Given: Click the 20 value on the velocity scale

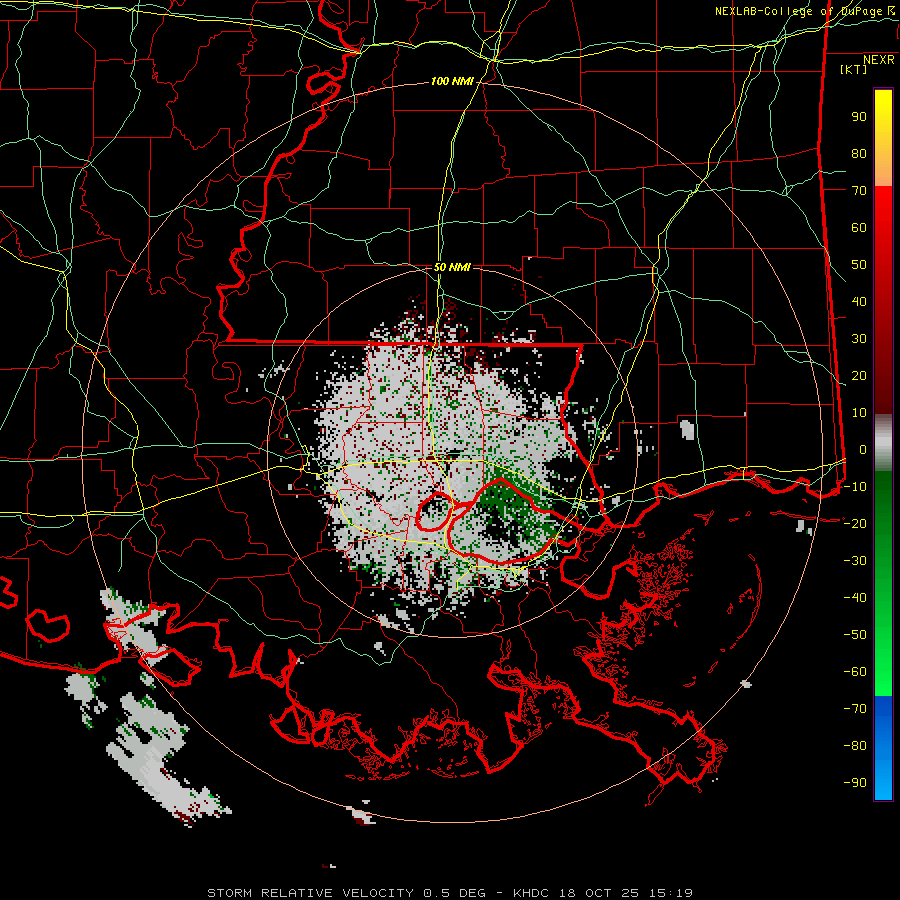Looking at the screenshot, I should pyautogui.click(x=859, y=376).
